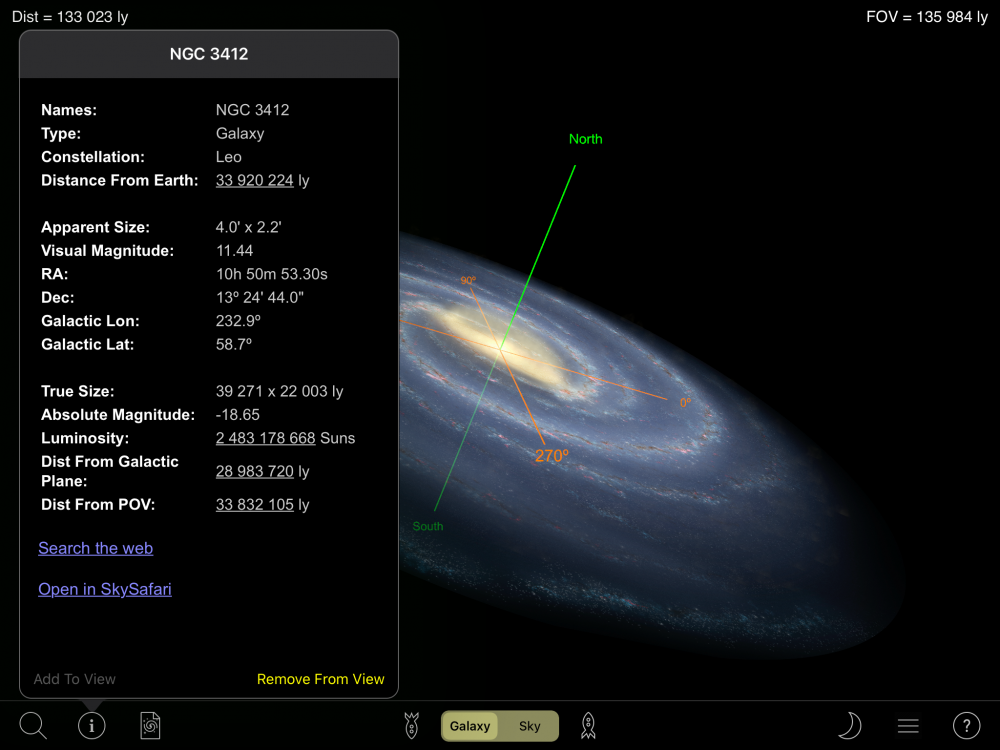Toggle night mode crescent moon icon
This screenshot has width=1000, height=750.
tap(849, 726)
